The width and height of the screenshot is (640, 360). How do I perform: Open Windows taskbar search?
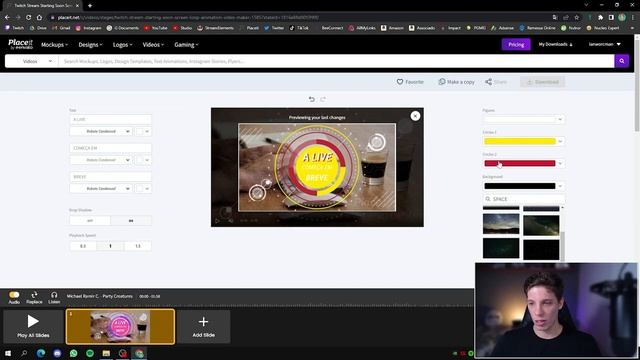click(x=24, y=353)
